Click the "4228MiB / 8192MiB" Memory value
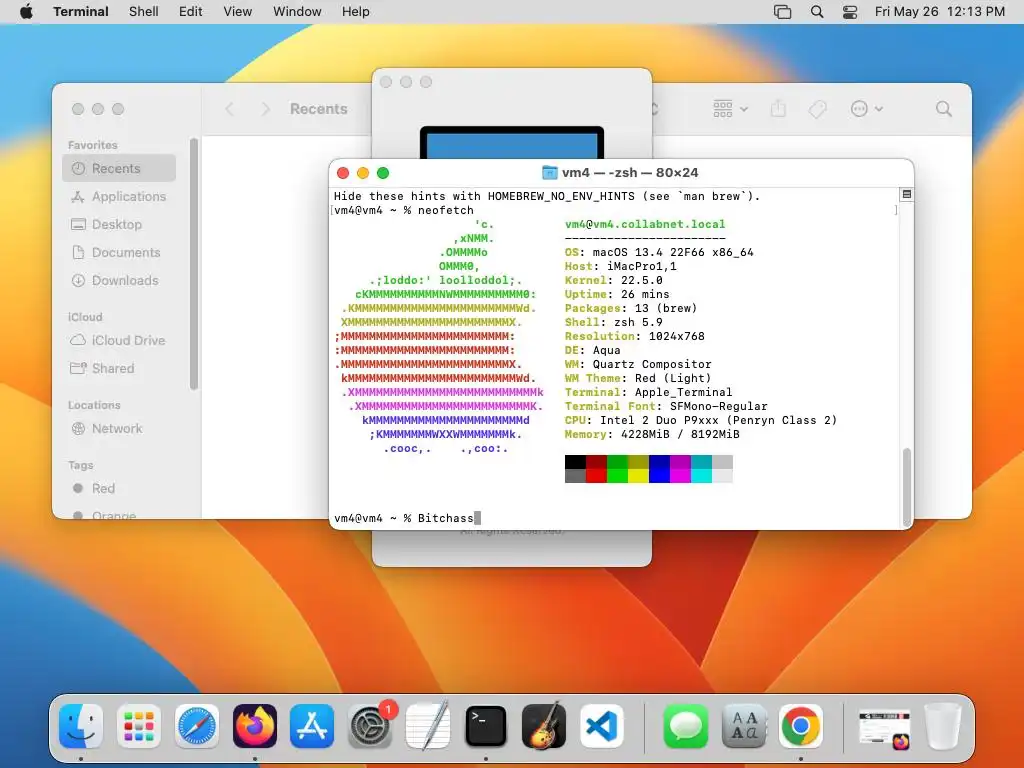 (x=680, y=434)
